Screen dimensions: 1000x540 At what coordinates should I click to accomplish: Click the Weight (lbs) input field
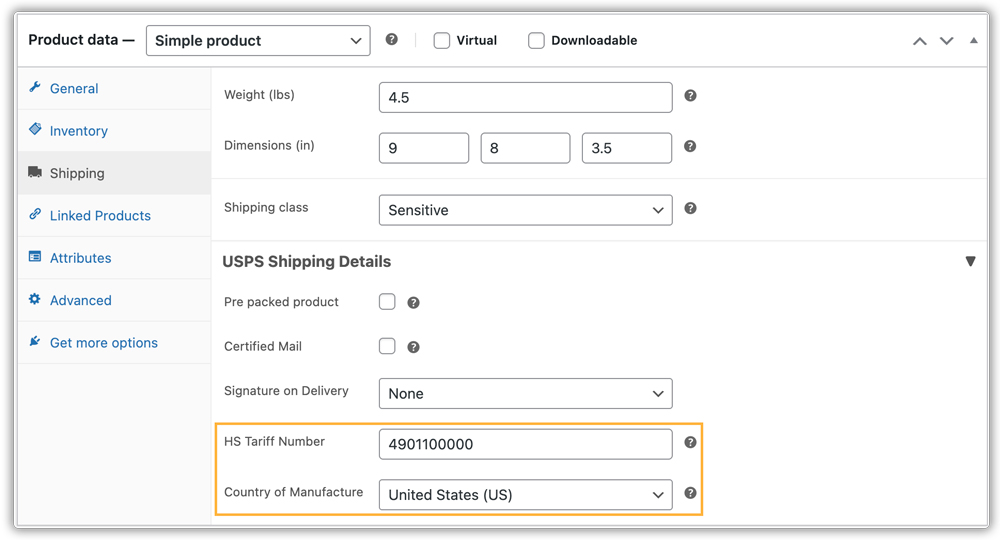pyautogui.click(x=526, y=98)
